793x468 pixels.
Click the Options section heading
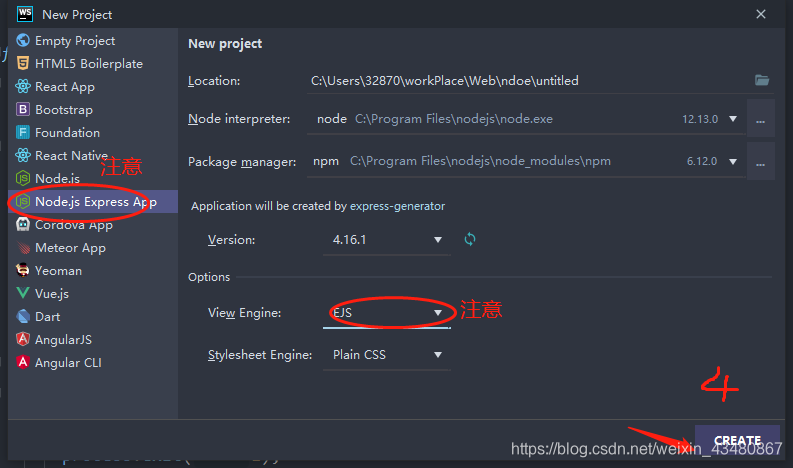point(209,277)
